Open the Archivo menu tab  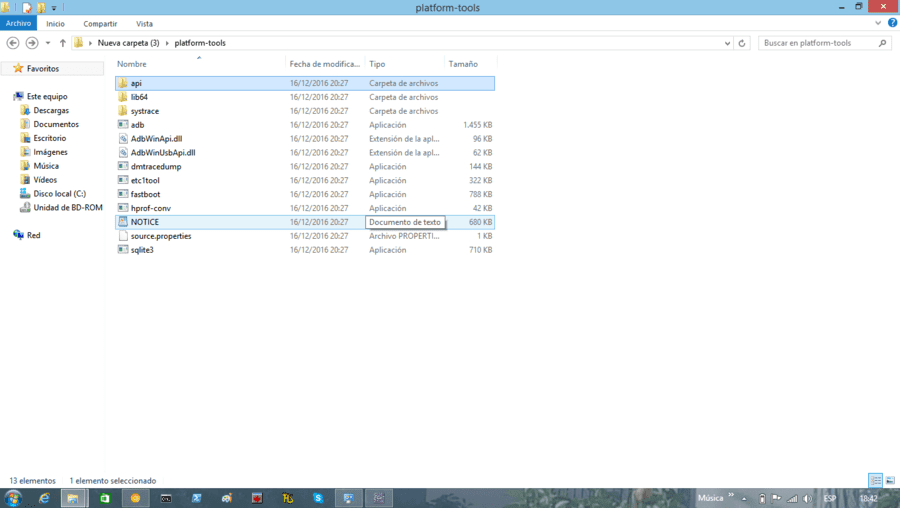tap(18, 23)
